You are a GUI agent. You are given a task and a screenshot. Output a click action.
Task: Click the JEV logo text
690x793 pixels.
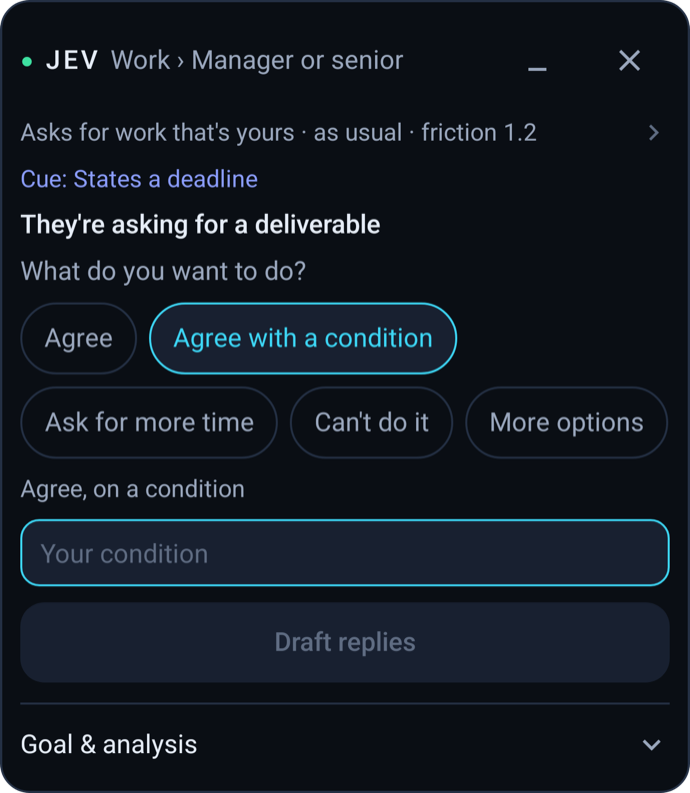[x=72, y=60]
